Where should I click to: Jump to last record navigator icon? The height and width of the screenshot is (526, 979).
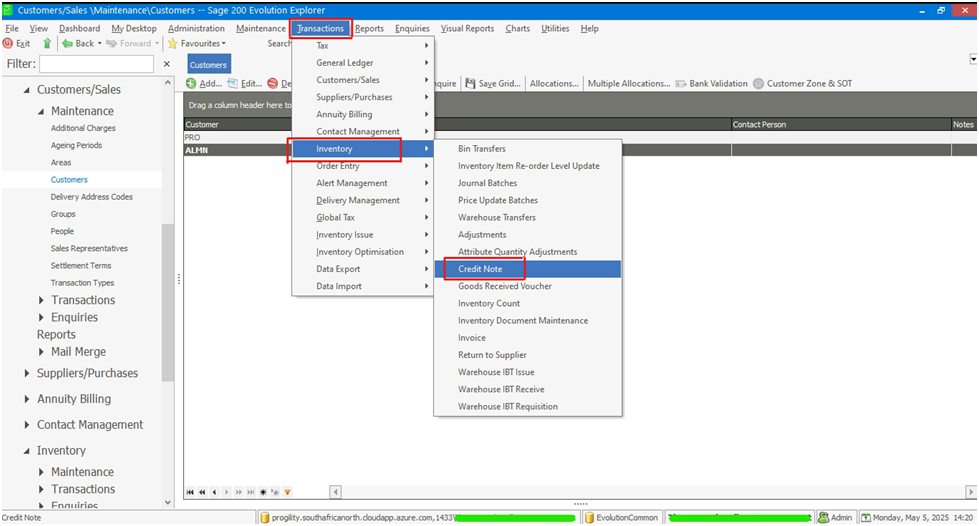pos(251,492)
